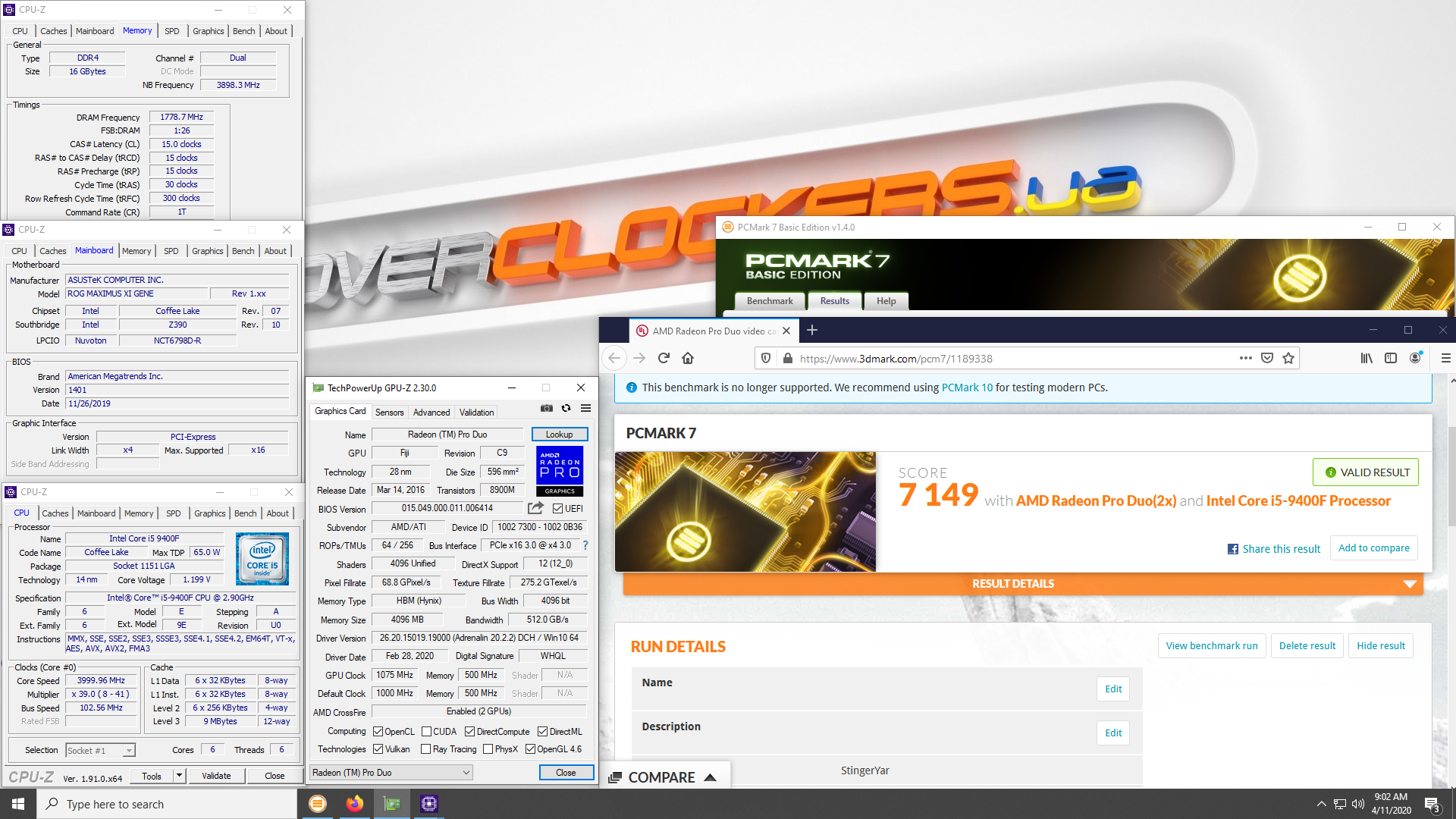The image size is (1456, 819).
Task: Show hidden system tray icons chevron
Action: coord(1321,804)
